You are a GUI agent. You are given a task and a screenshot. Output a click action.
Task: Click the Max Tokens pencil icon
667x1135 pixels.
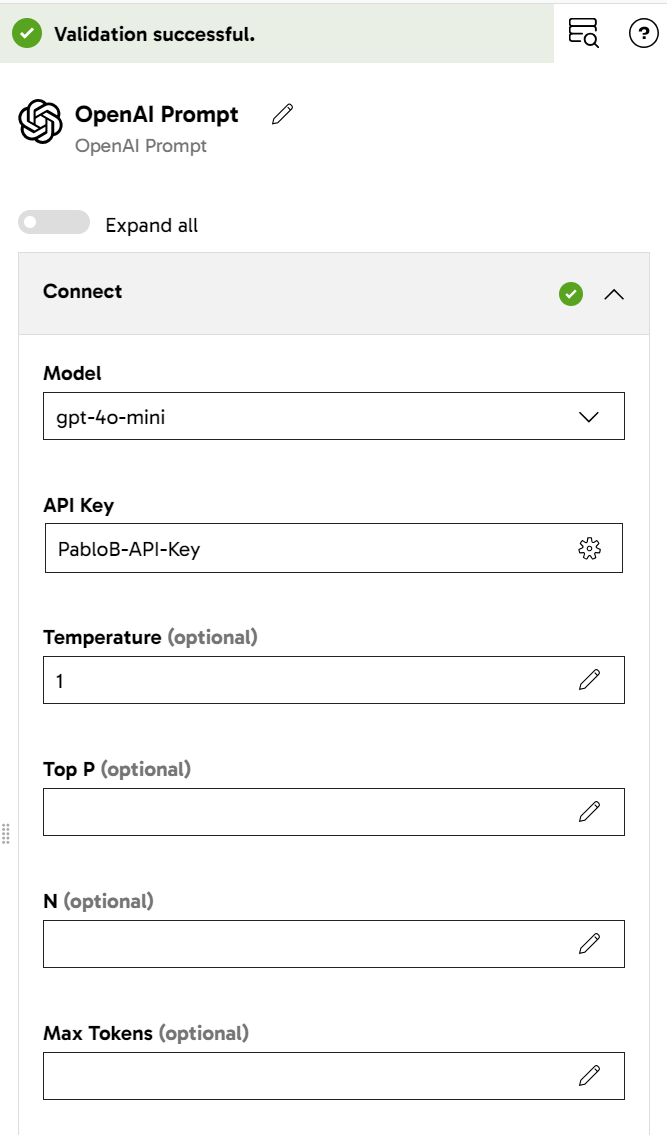click(590, 1076)
